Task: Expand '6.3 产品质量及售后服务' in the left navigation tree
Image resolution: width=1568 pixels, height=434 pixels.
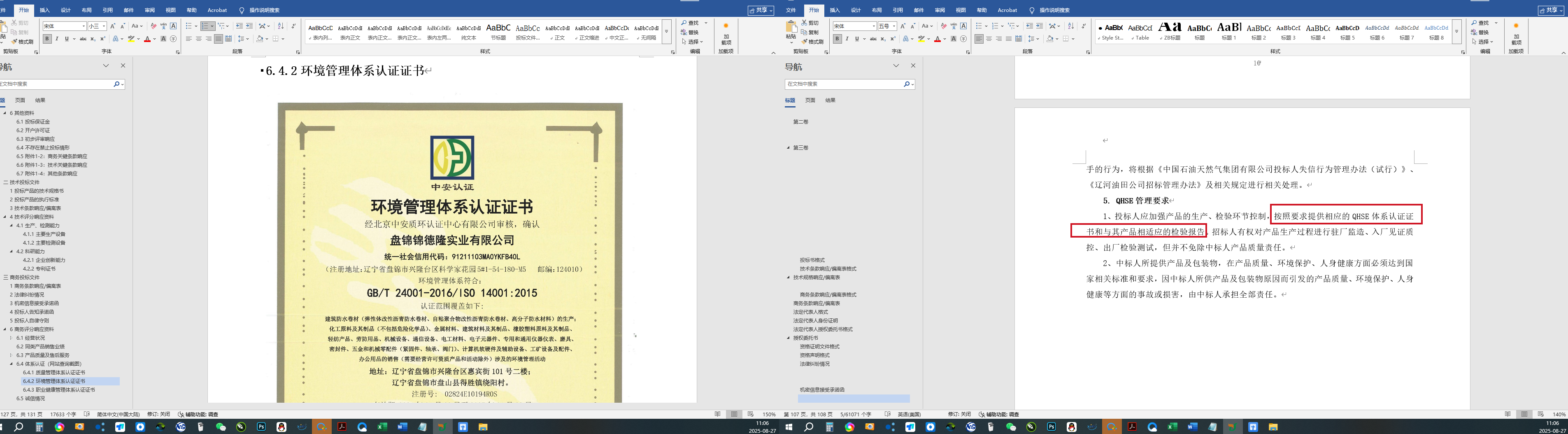Action: [11, 355]
